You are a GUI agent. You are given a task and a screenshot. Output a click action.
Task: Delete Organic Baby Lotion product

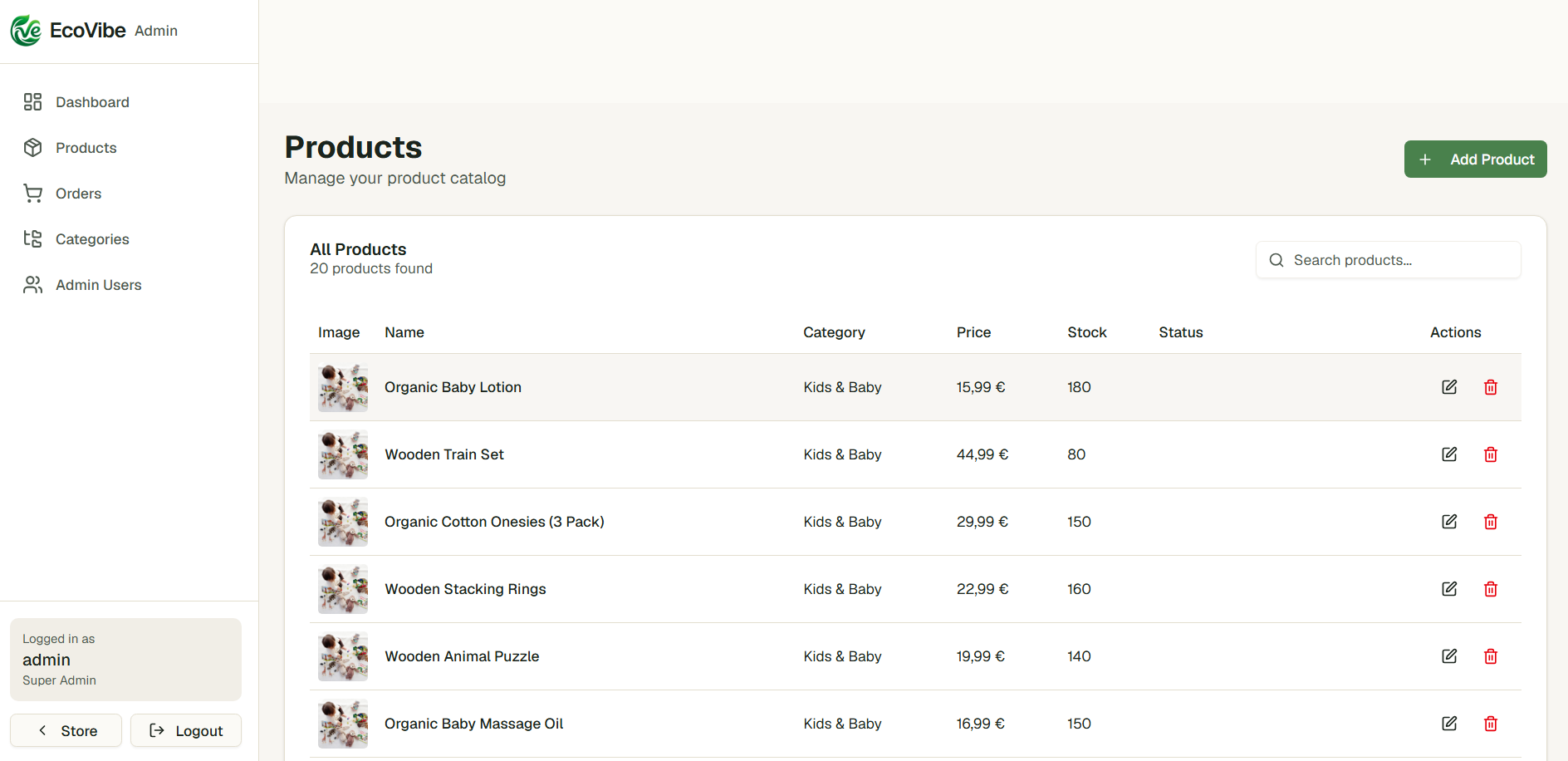tap(1491, 387)
